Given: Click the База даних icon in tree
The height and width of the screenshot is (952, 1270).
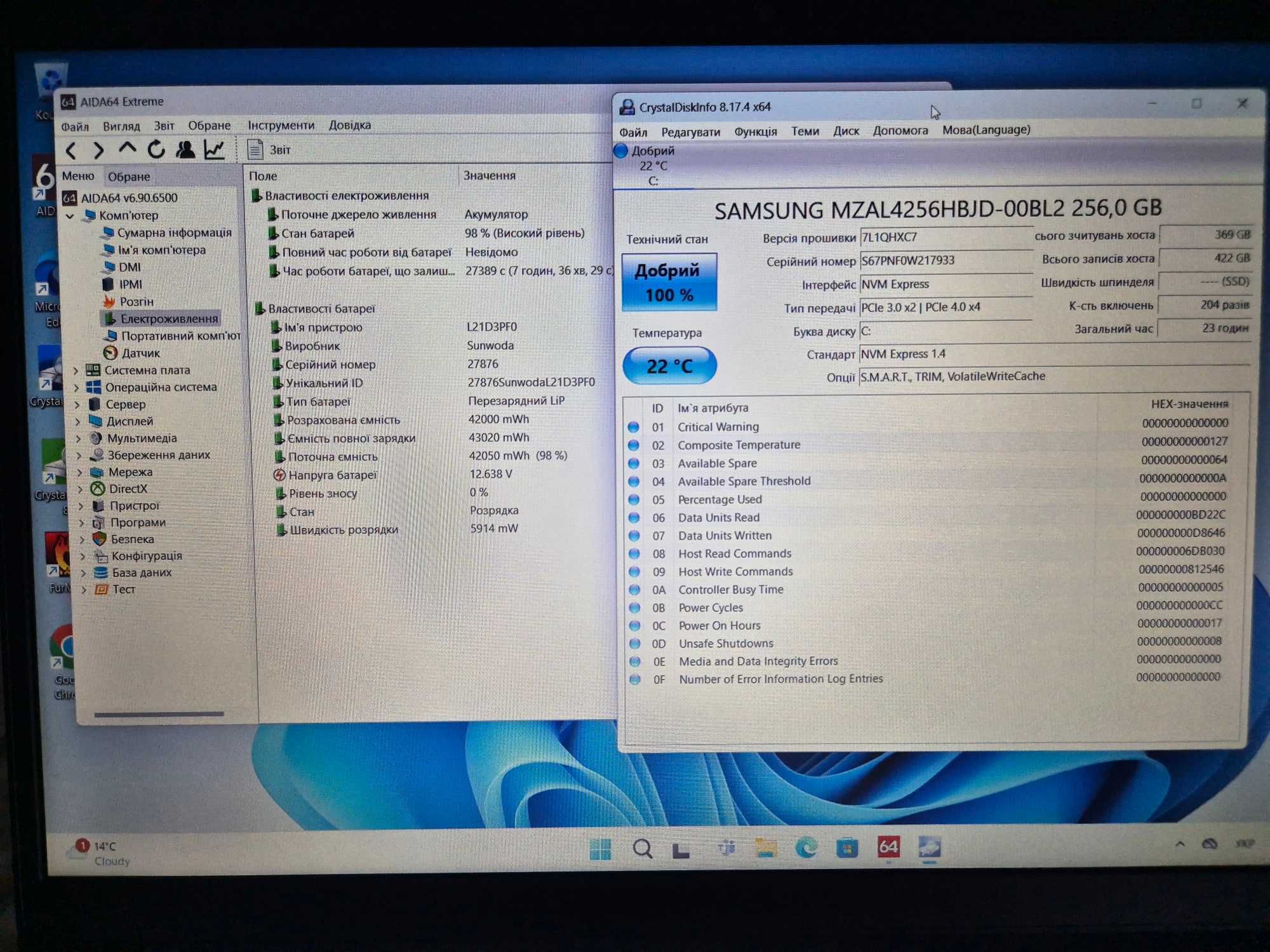Looking at the screenshot, I should (x=100, y=572).
